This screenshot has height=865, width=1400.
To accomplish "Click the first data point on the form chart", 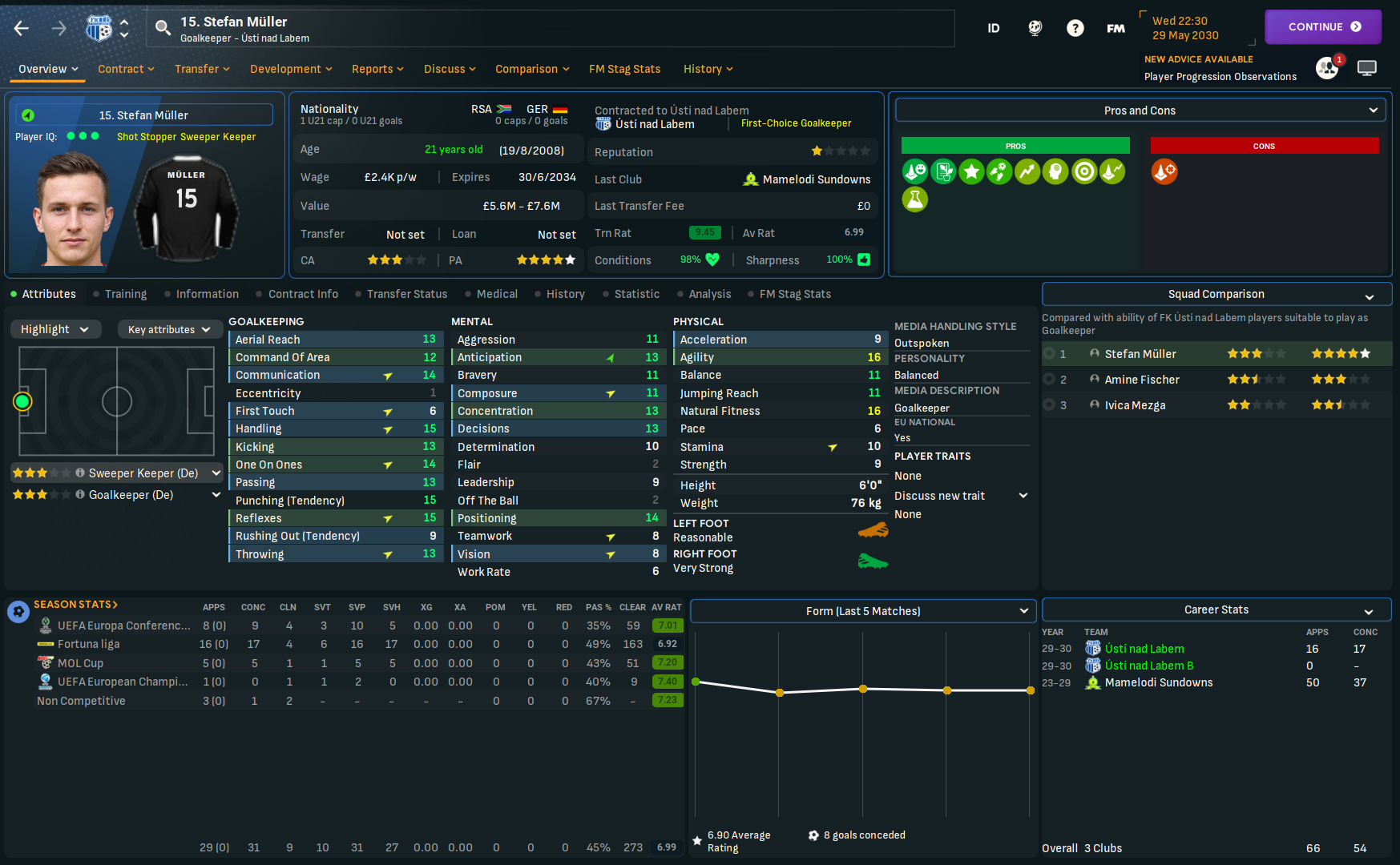I will pos(696,682).
